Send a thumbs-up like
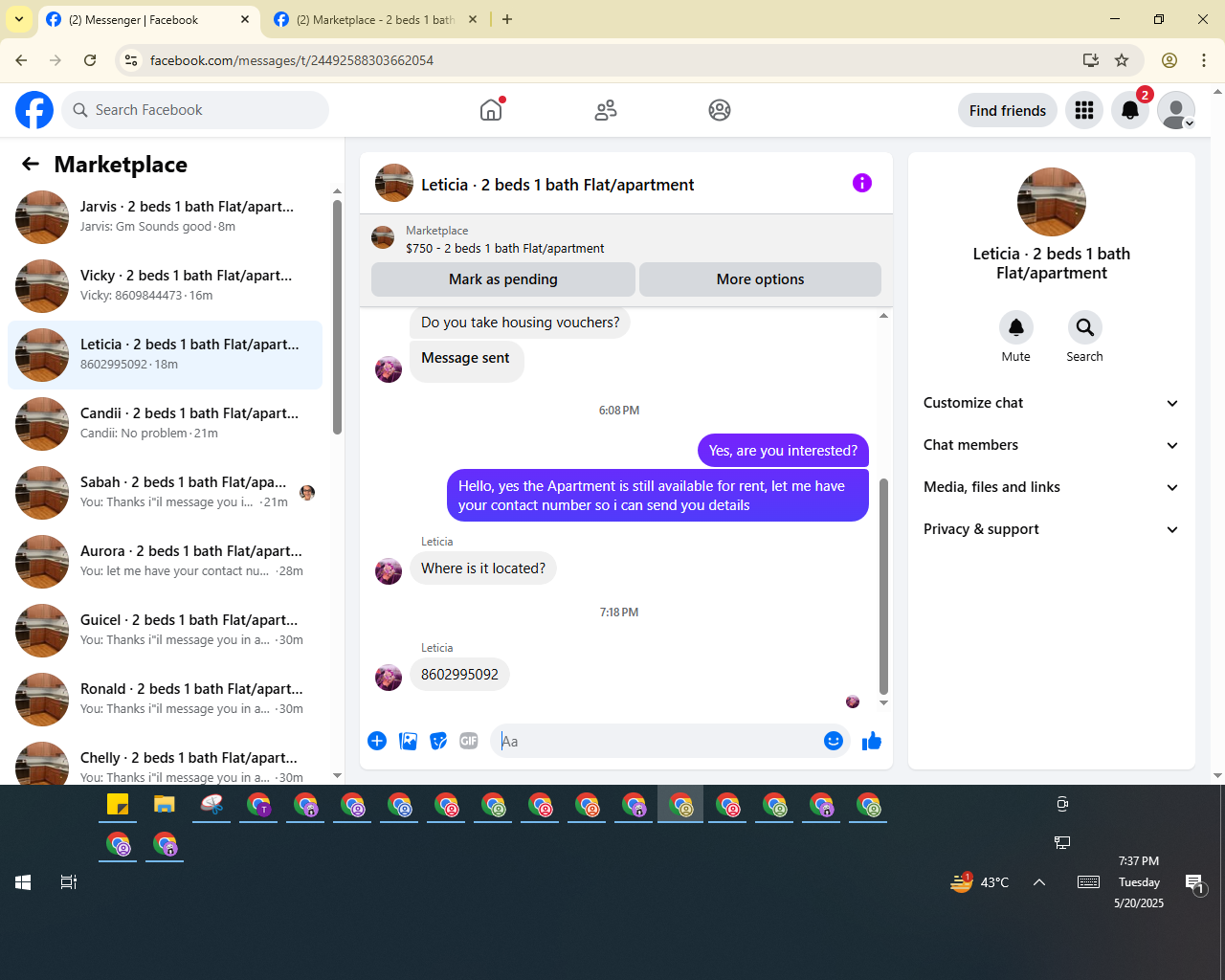 tap(872, 741)
